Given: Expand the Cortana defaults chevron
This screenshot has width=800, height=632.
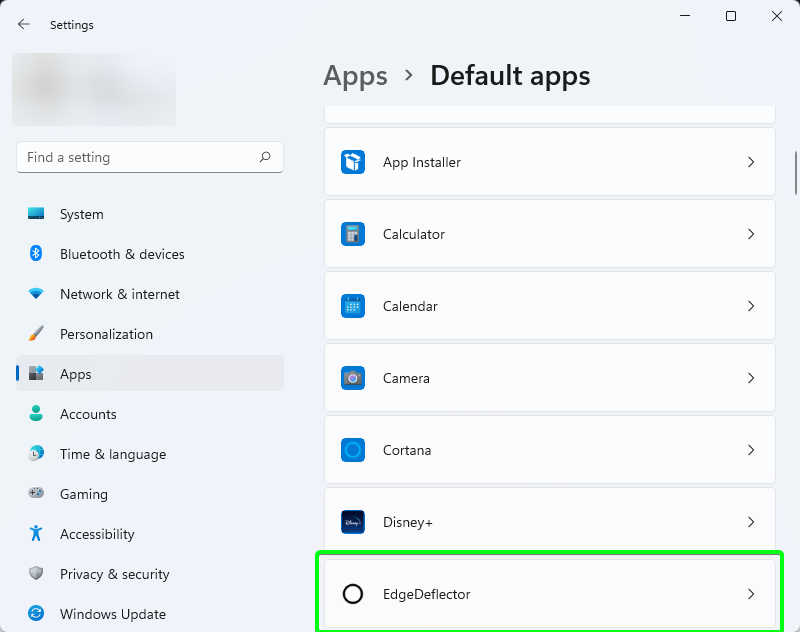Looking at the screenshot, I should coord(751,450).
